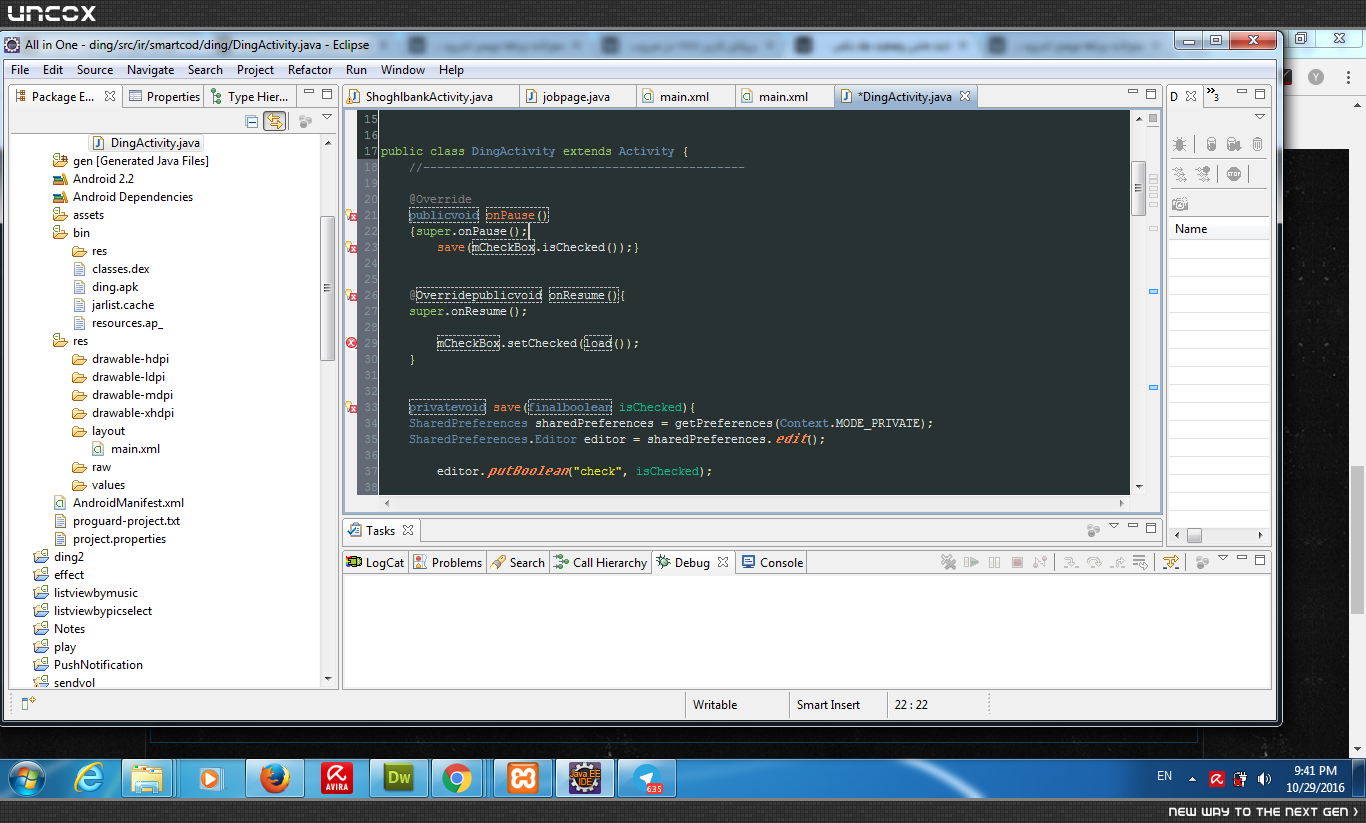Screen dimensions: 1366x823
Task: Switch to the Console tab
Action: coord(773,563)
